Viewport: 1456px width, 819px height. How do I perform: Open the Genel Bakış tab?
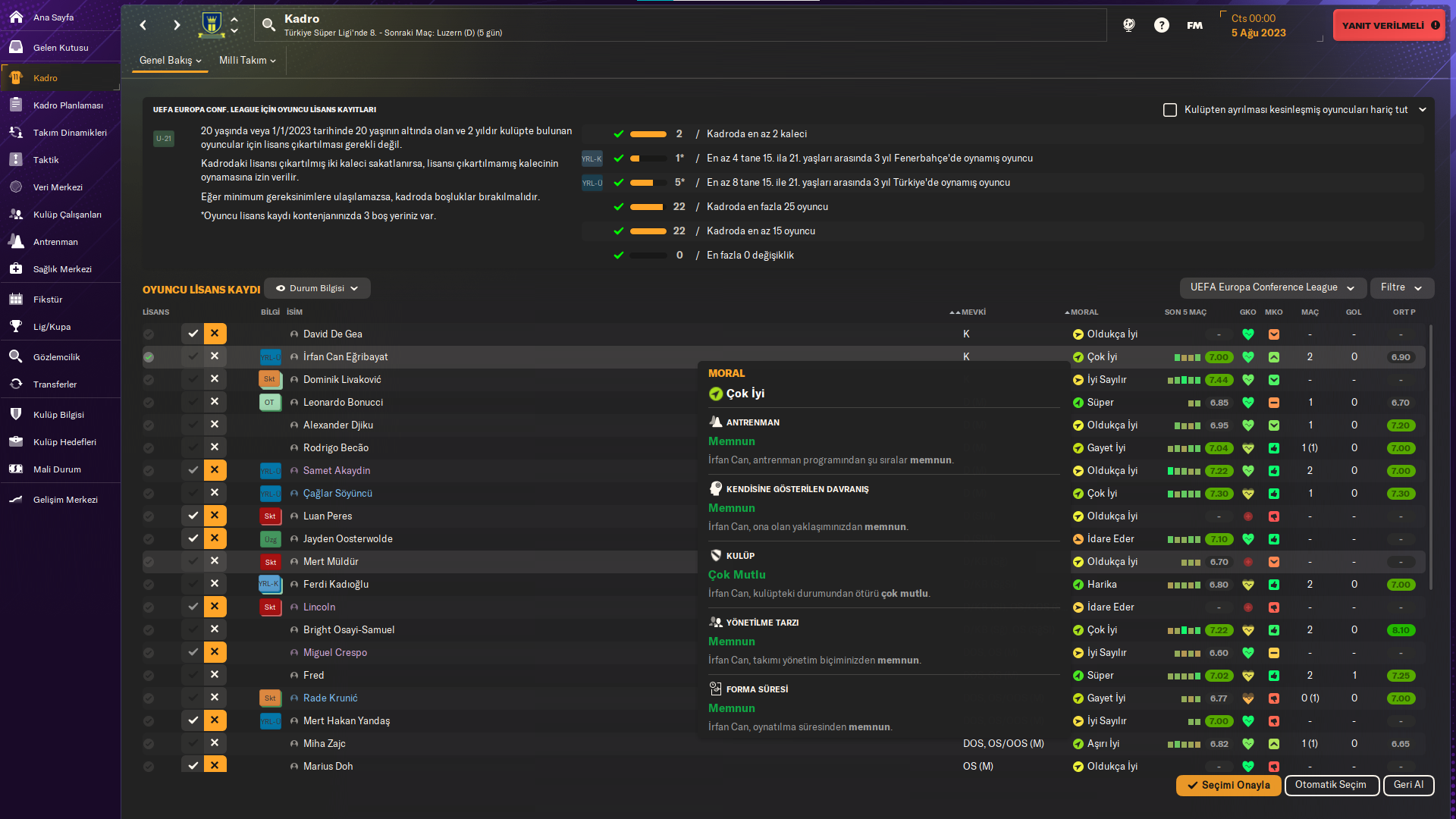[x=170, y=61]
